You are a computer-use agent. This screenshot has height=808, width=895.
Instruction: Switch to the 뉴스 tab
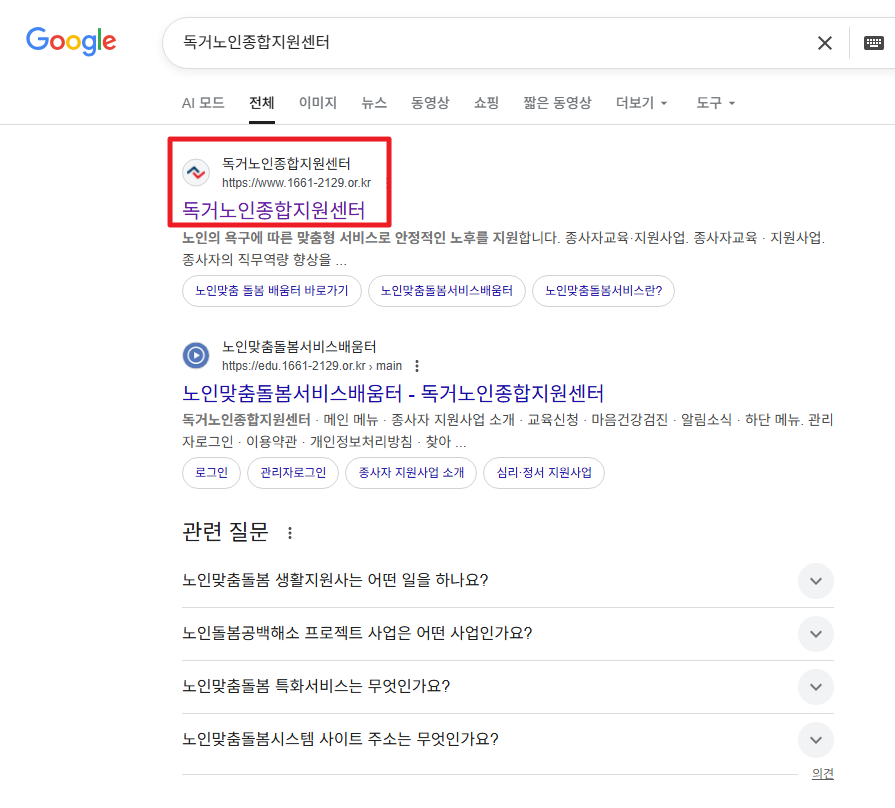pos(371,103)
